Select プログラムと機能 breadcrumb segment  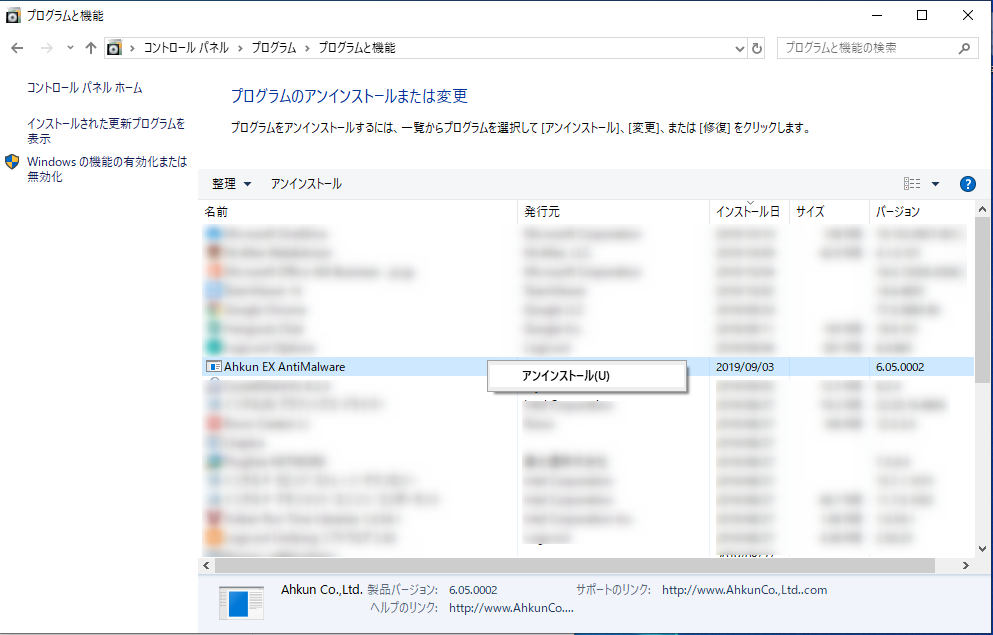pos(357,48)
